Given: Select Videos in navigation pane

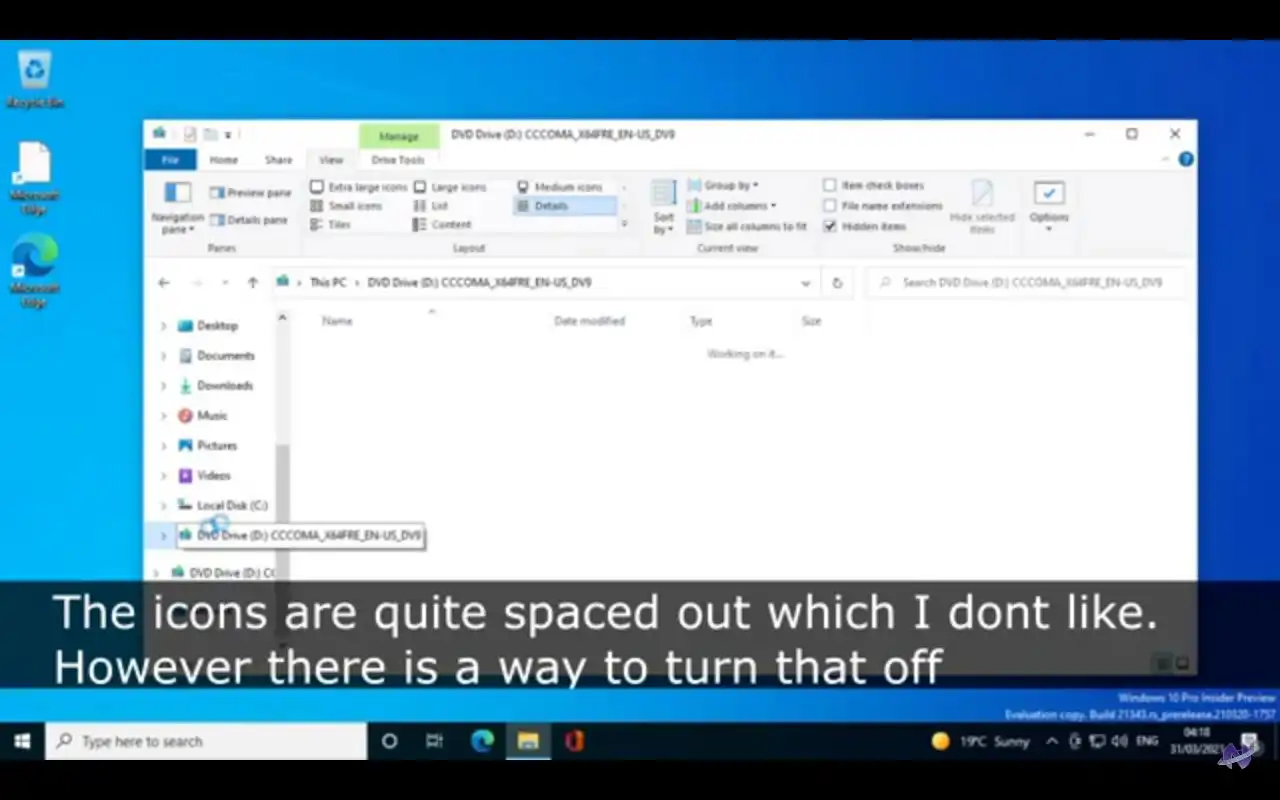Looking at the screenshot, I should coord(205,476).
